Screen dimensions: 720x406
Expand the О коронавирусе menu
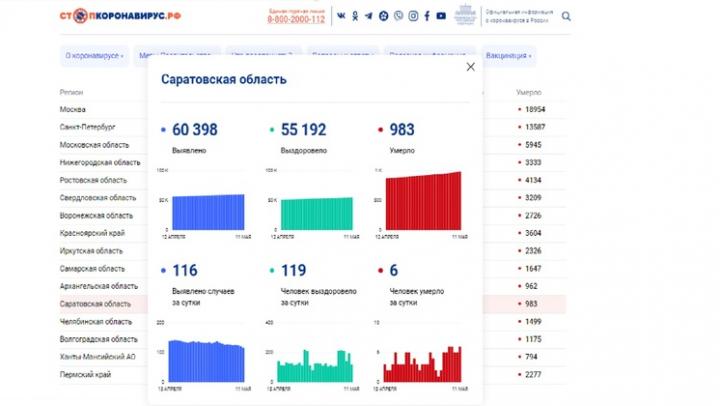coord(94,56)
